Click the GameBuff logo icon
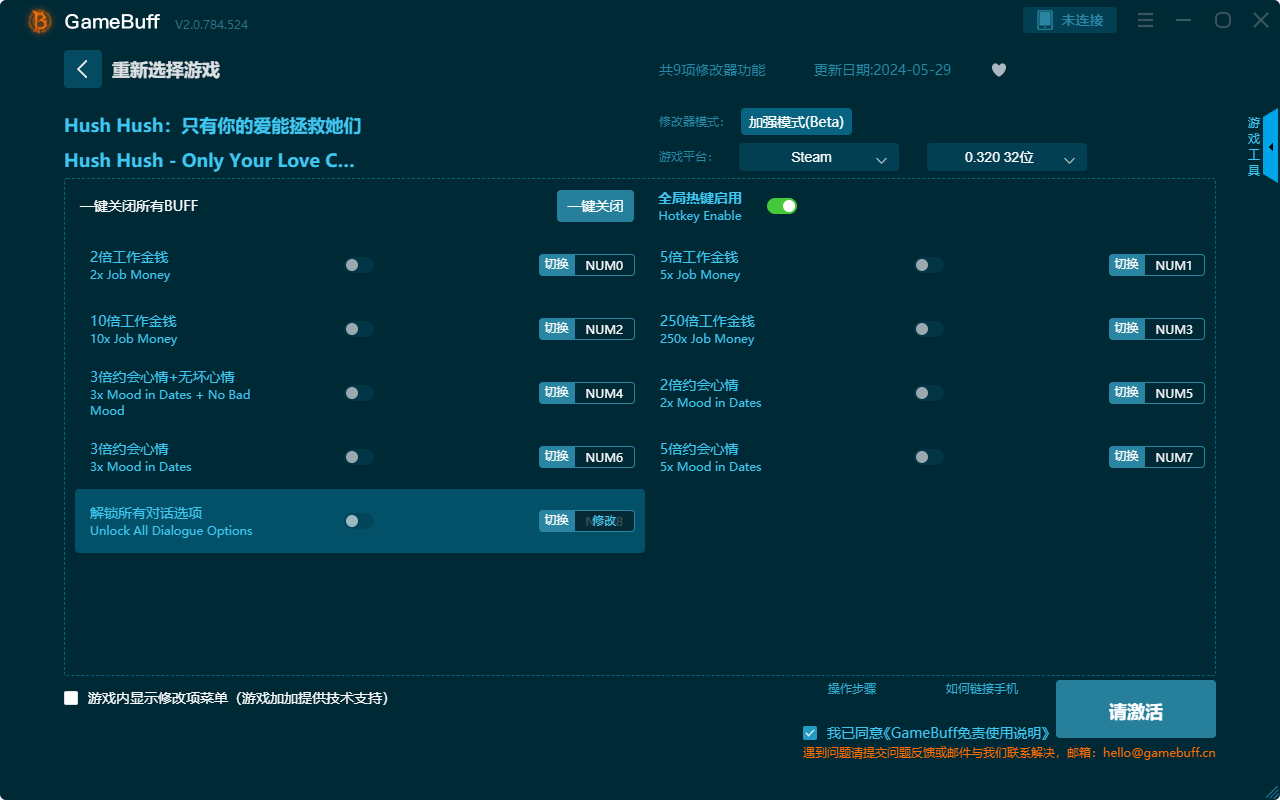The image size is (1280, 800). (x=40, y=20)
